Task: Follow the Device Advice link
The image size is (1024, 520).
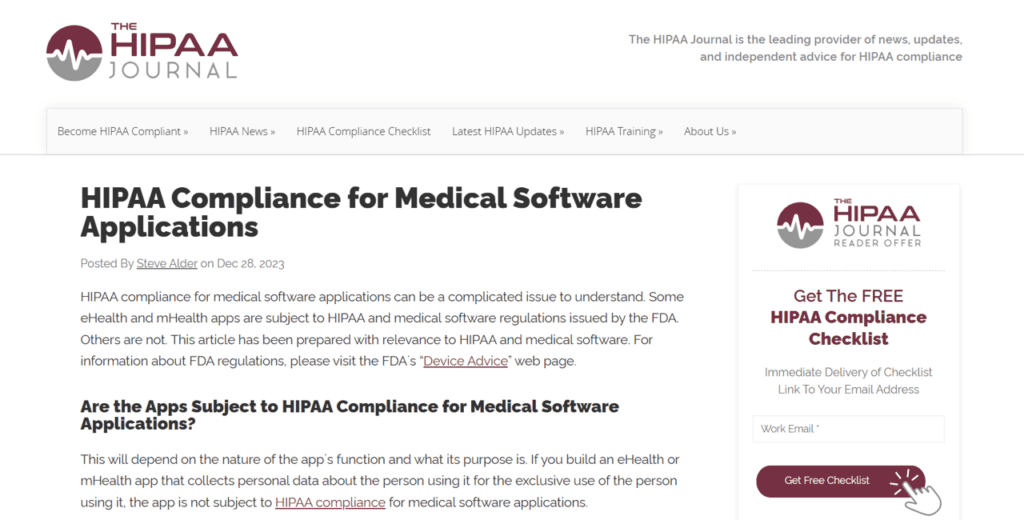Action: pos(466,361)
